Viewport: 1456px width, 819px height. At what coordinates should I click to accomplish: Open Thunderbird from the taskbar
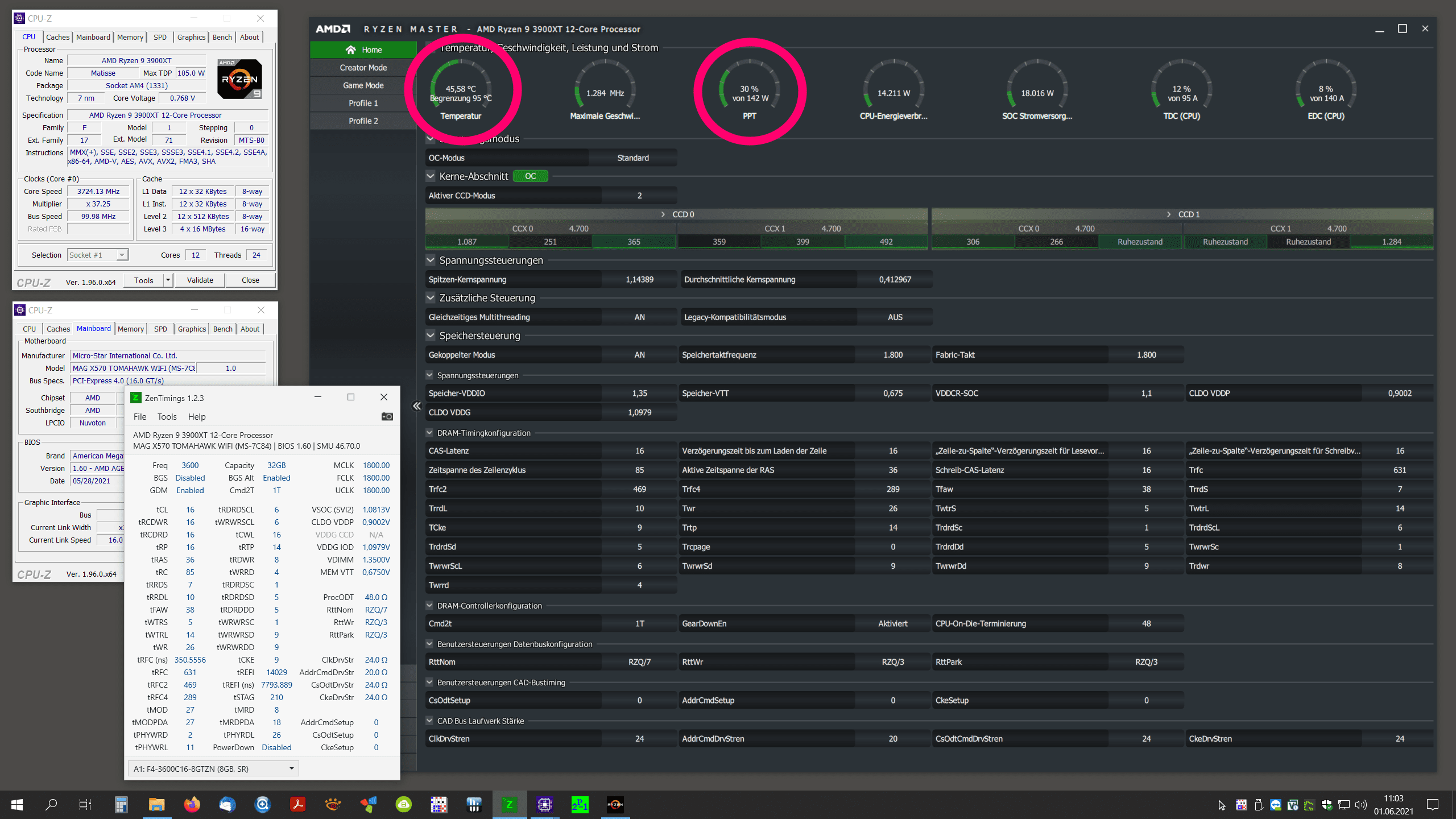pos(227,804)
